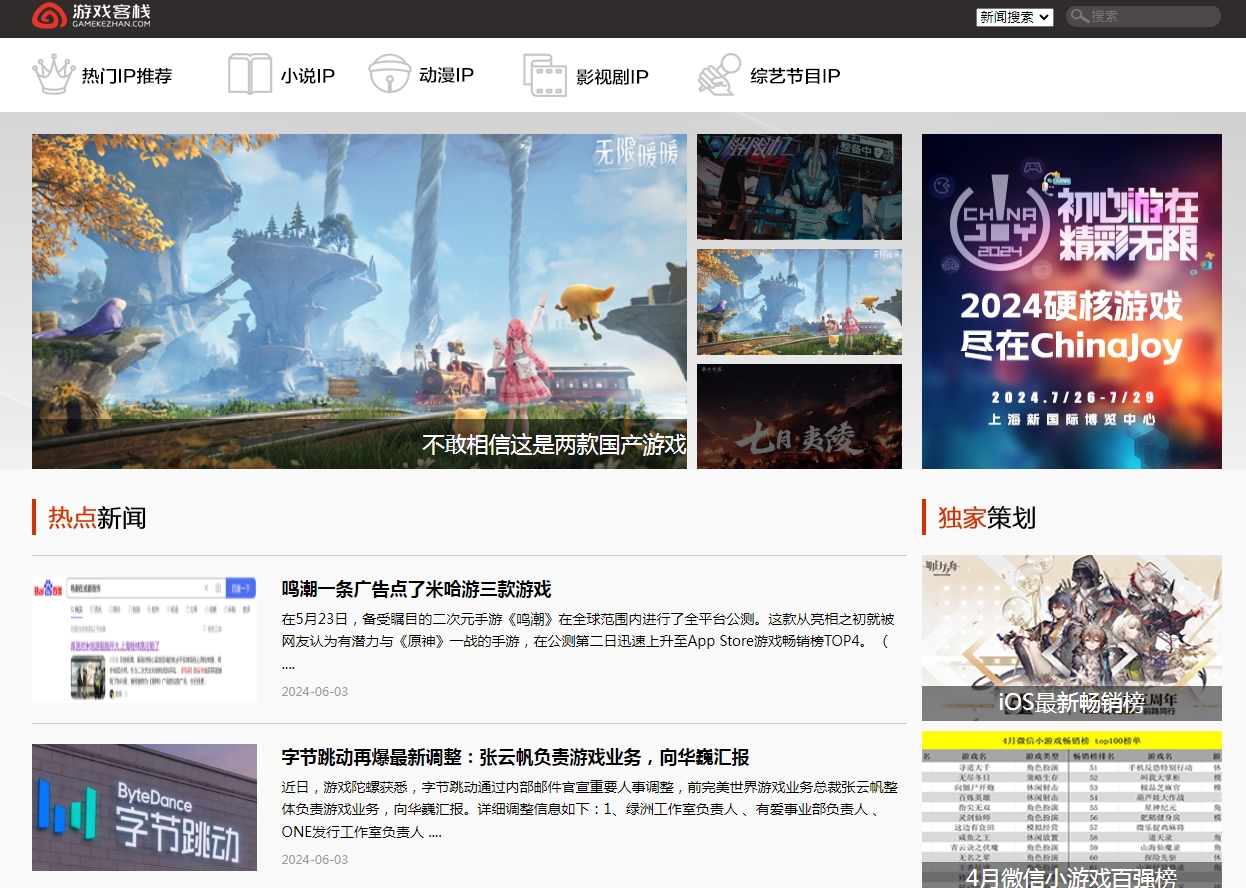Open the 影视剧IP menu item
Screen dimensions: 1246x888
point(613,77)
